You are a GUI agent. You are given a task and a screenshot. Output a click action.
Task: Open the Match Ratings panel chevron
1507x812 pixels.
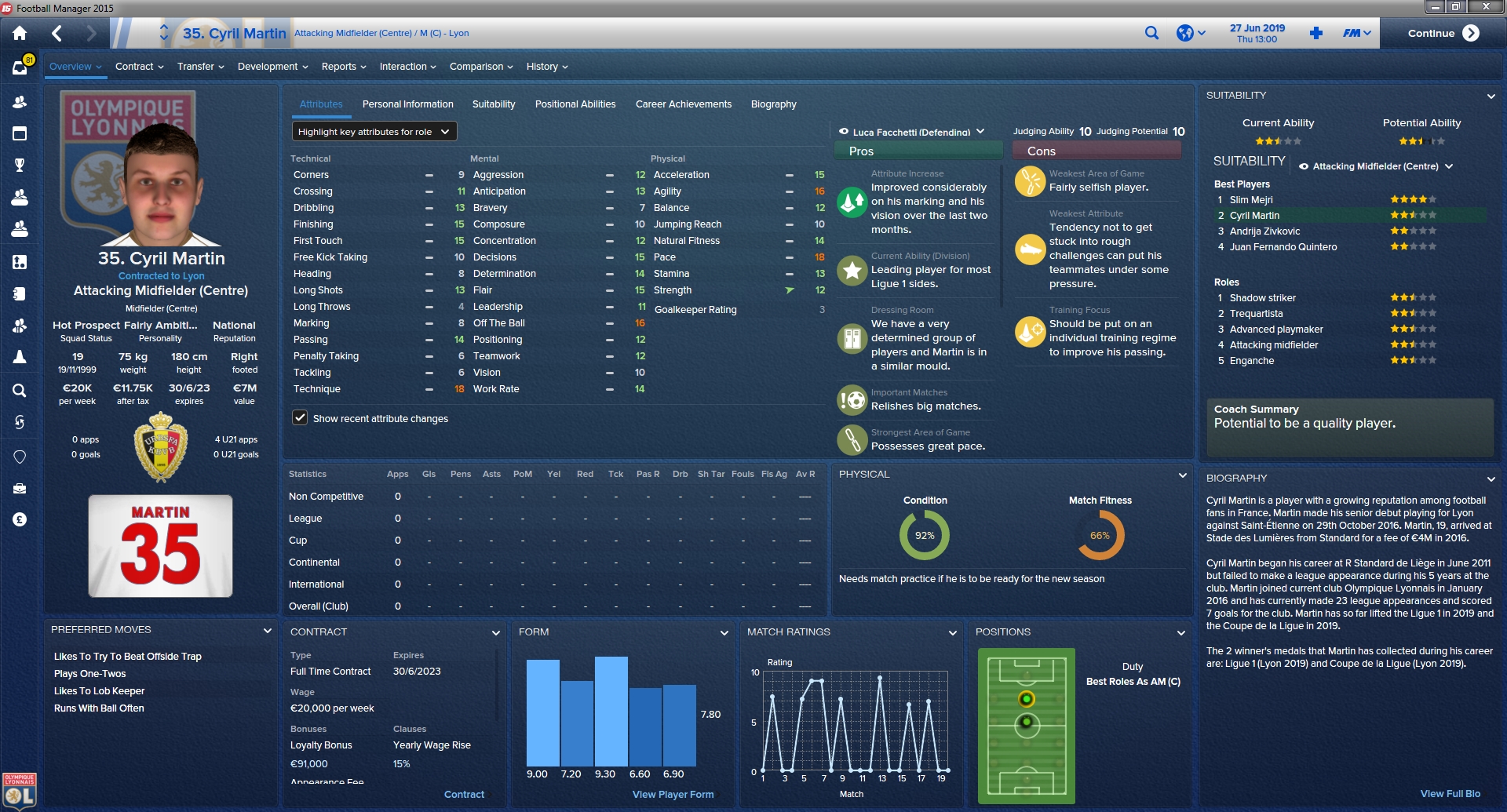(953, 633)
